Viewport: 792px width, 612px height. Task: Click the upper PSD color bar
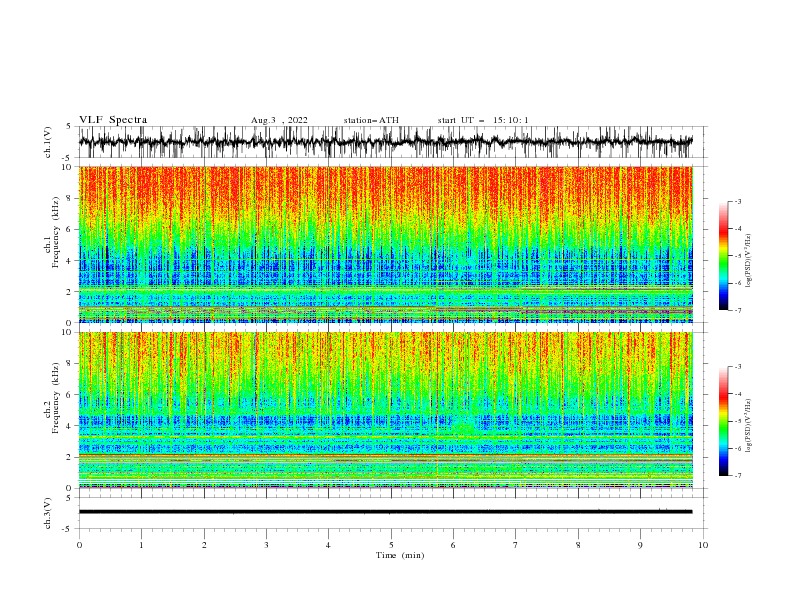pyautogui.click(x=724, y=256)
